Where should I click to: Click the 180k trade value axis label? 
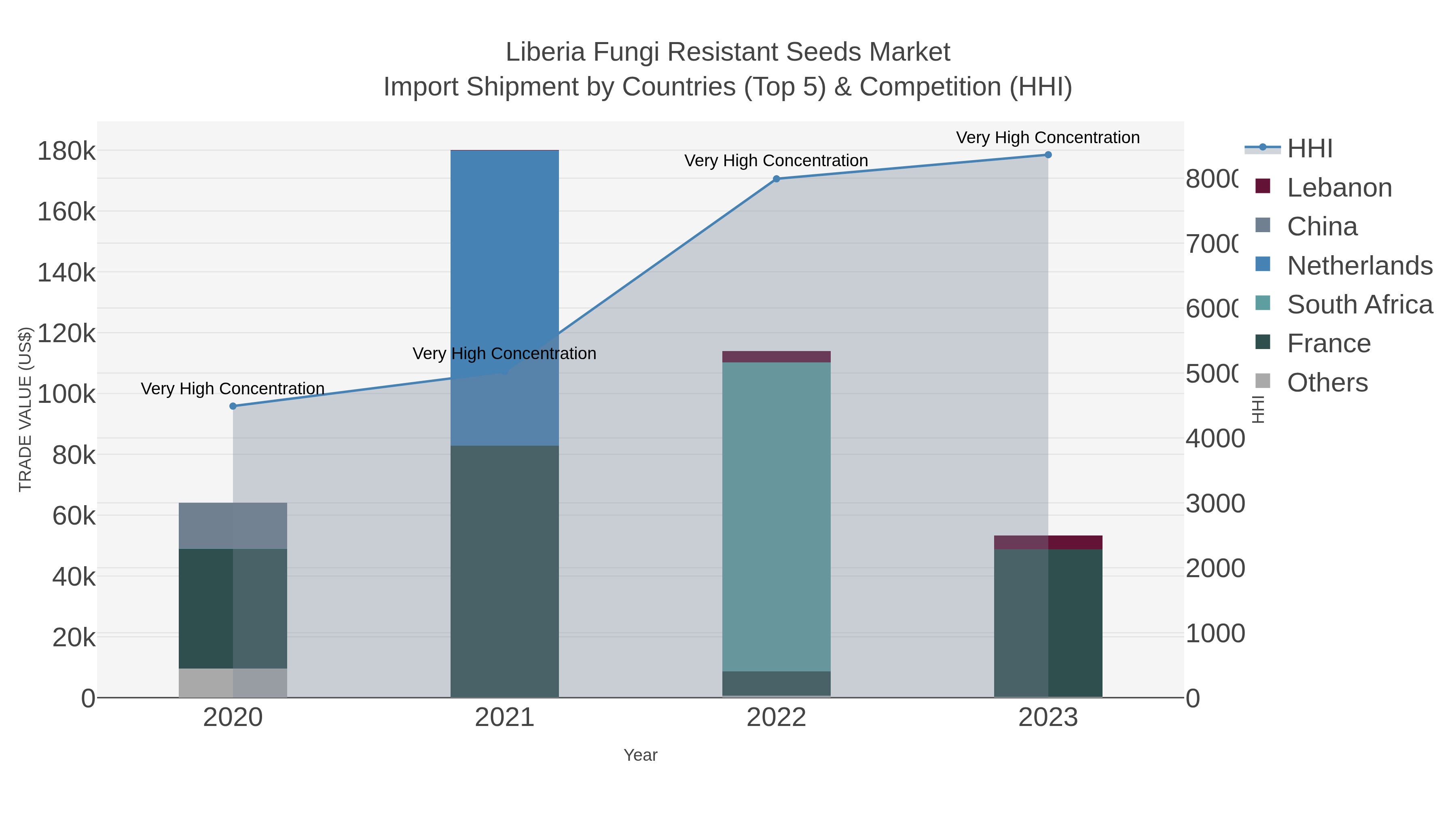67,152
